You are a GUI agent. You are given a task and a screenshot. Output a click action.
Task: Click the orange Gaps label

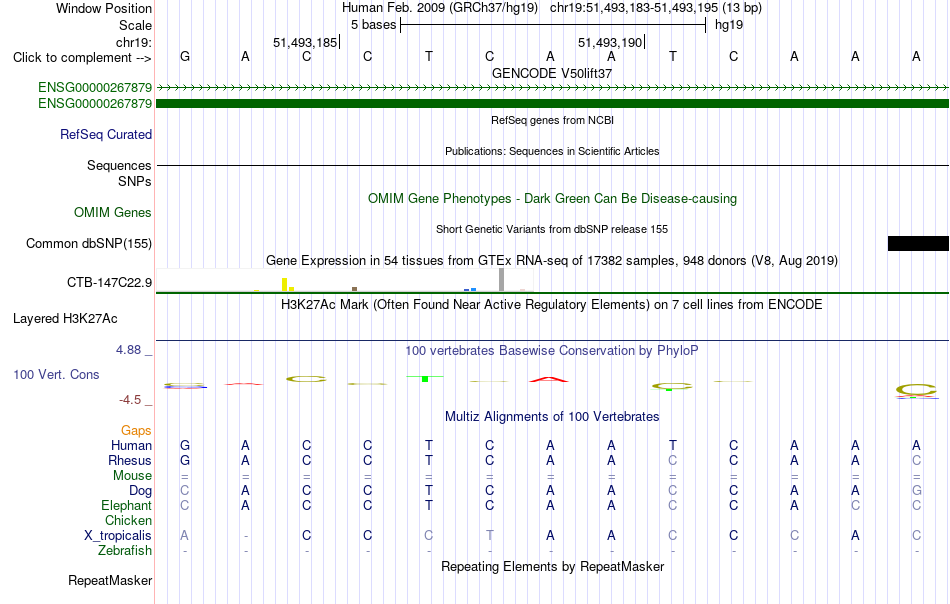pos(136,431)
